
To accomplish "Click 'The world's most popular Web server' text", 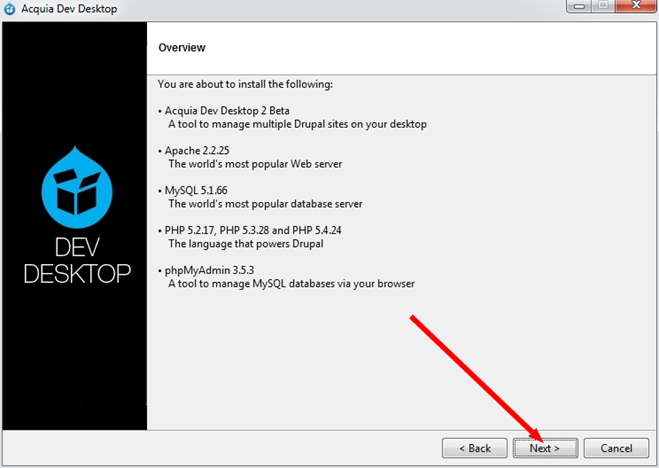I will pos(255,164).
